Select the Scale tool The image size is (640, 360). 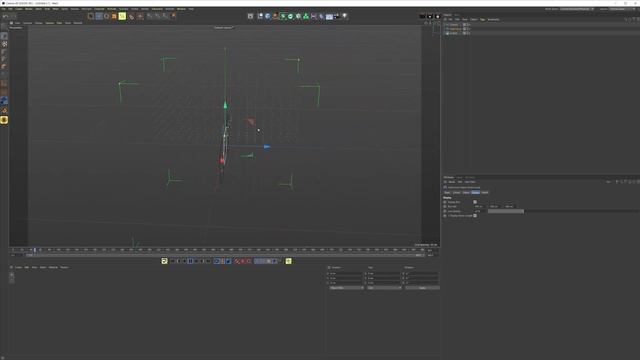(107, 16)
